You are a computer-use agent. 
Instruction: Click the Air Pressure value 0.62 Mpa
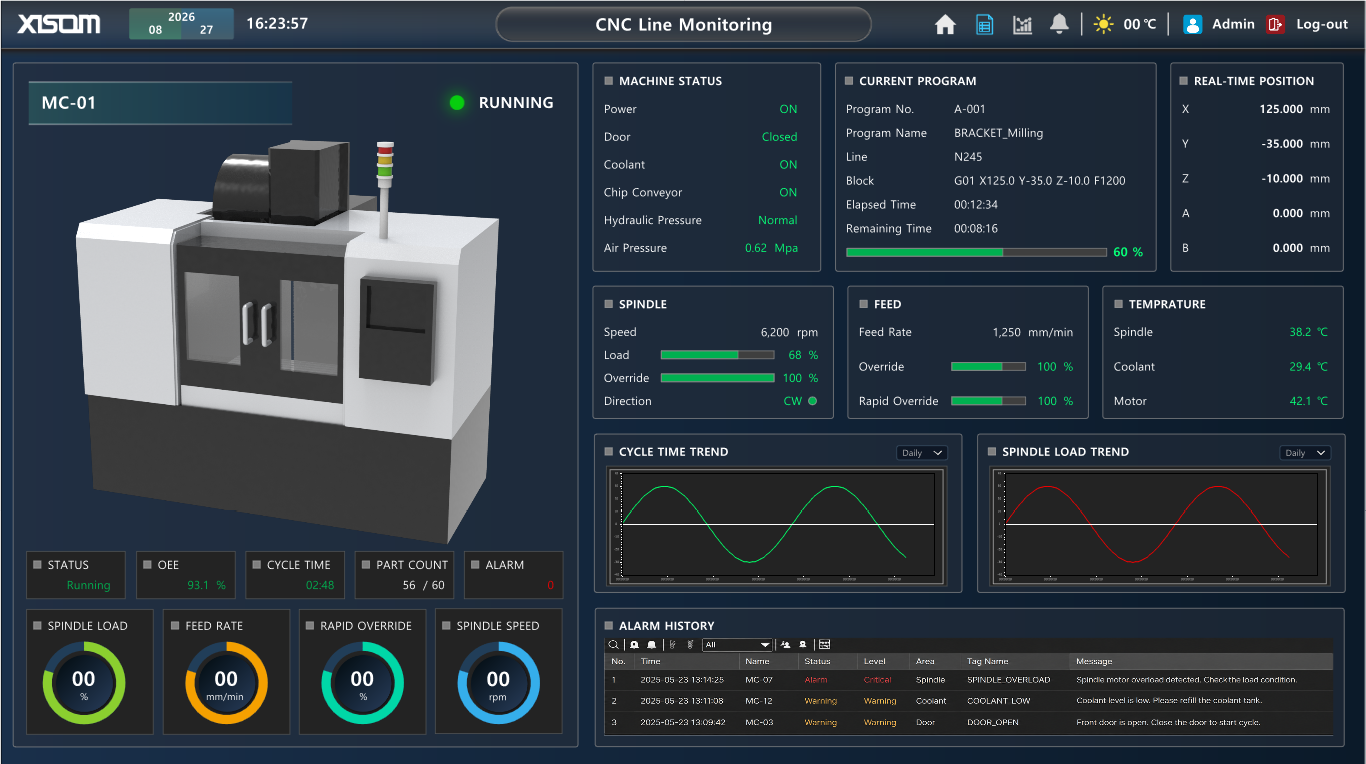(x=771, y=248)
